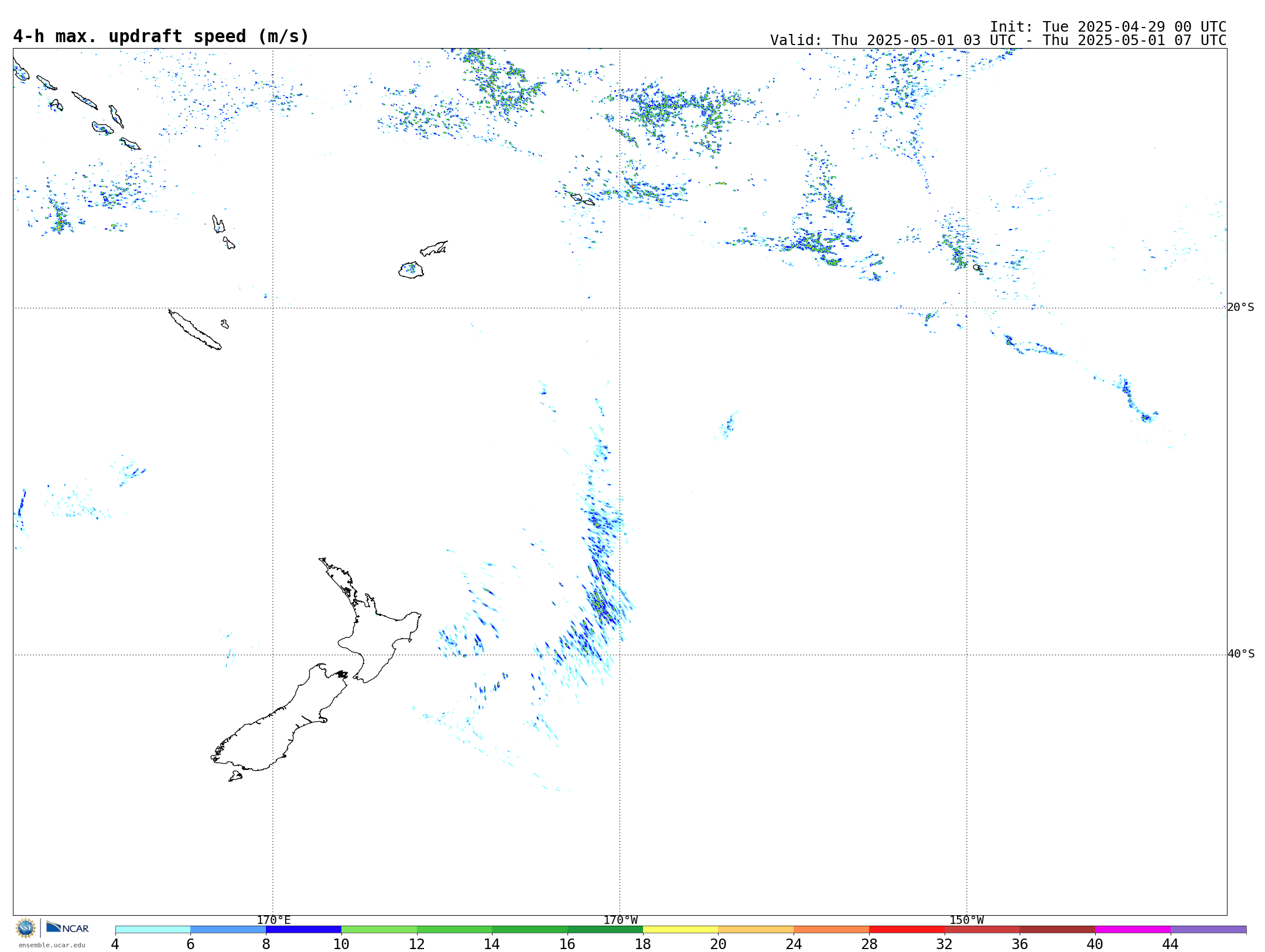This screenshot has width=1265, height=952.
Task: Pick the light orange 20–24 colorbar swatch
Action: 756,930
